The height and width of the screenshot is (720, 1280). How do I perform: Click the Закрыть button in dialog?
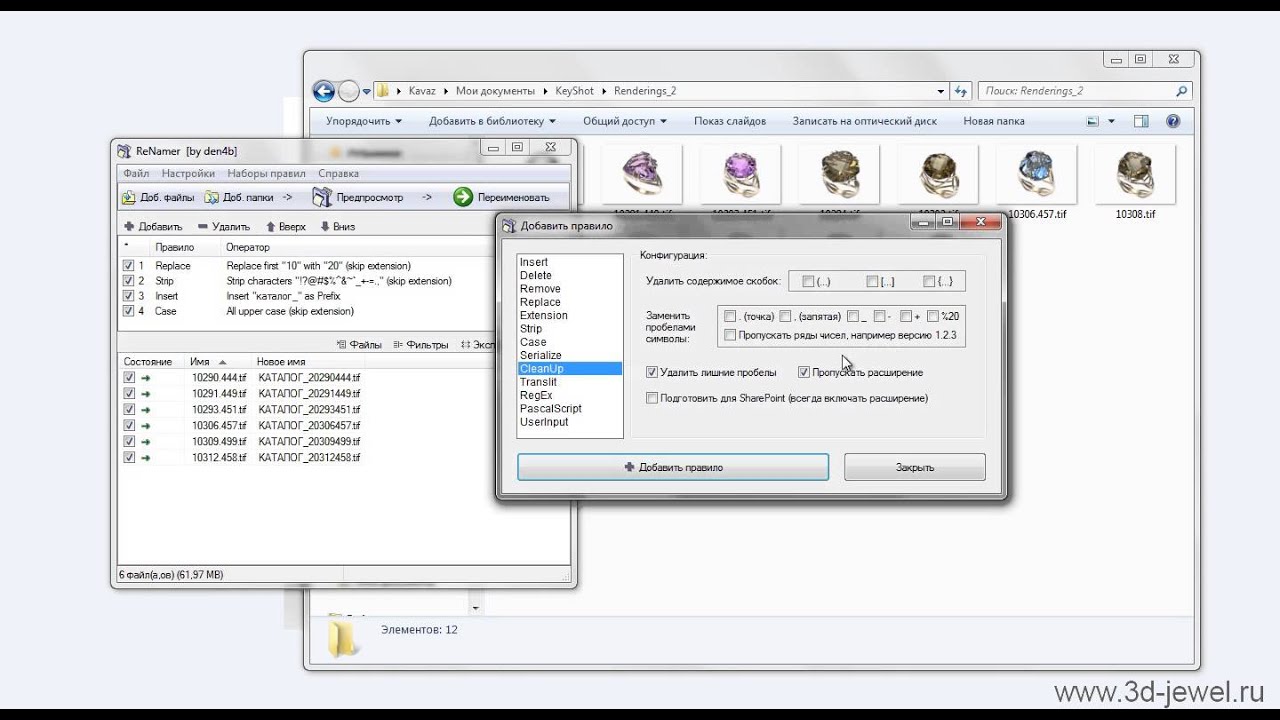[x=915, y=467]
